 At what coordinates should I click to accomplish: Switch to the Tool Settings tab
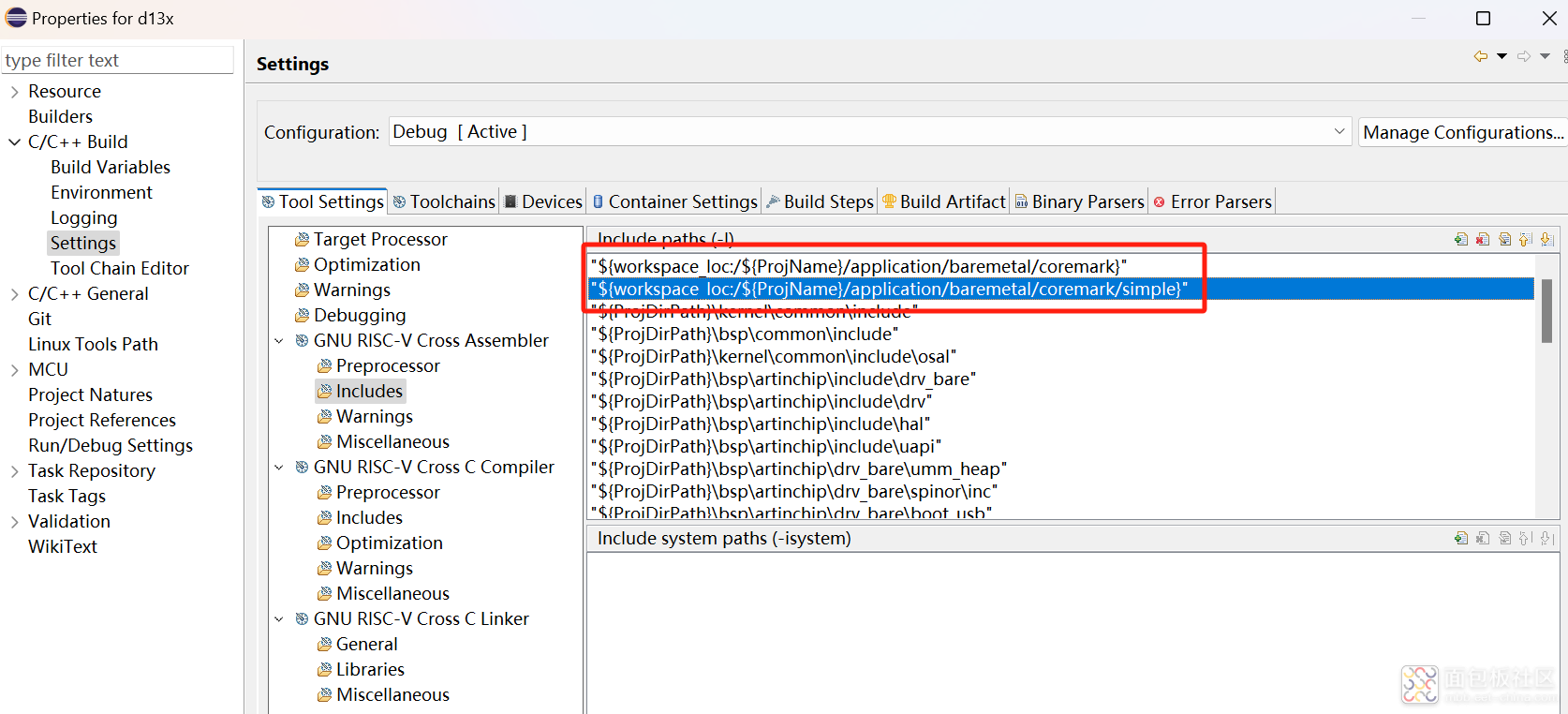322,201
